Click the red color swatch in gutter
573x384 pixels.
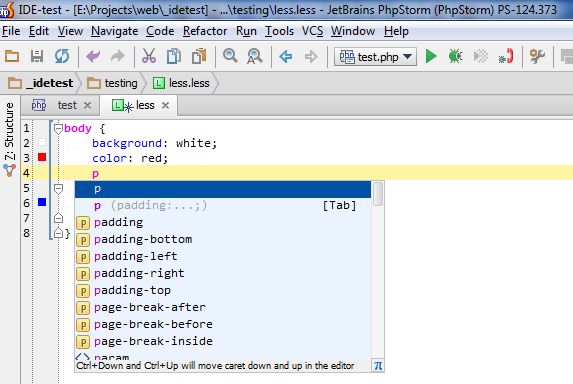point(42,157)
